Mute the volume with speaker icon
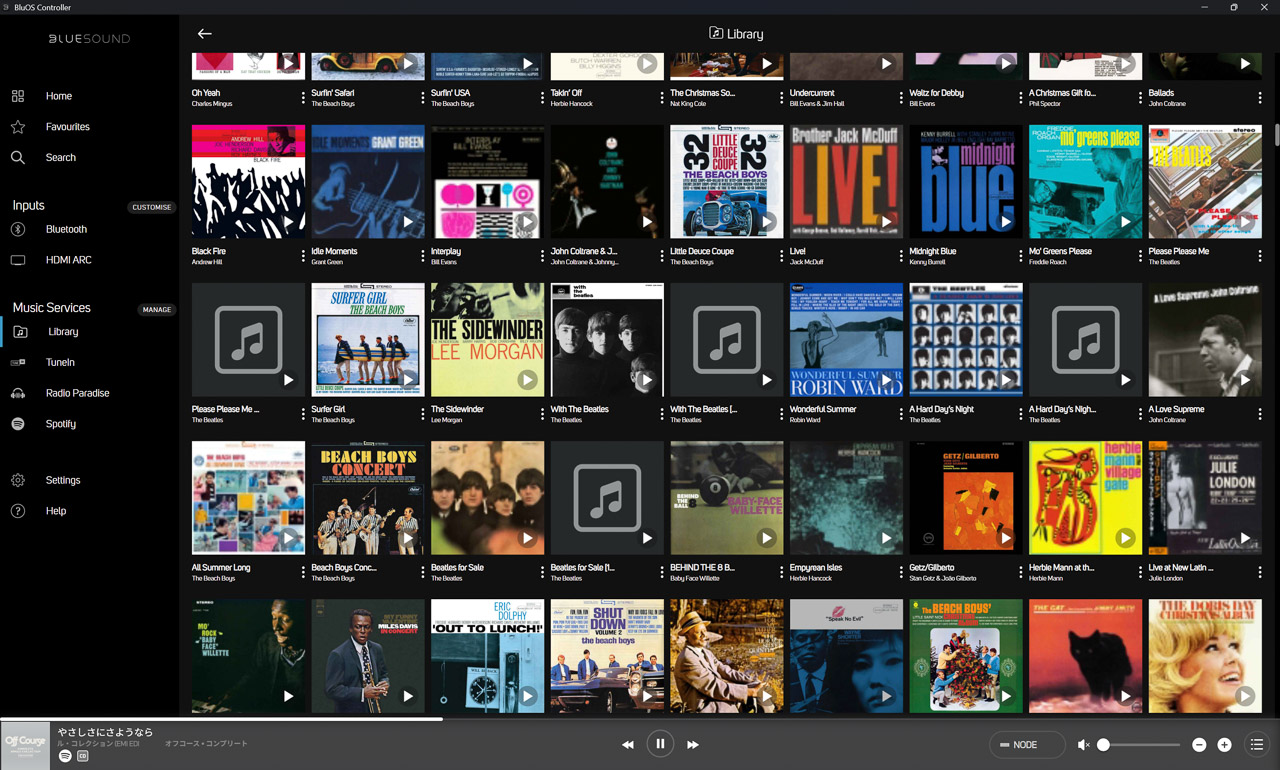 coord(1083,745)
